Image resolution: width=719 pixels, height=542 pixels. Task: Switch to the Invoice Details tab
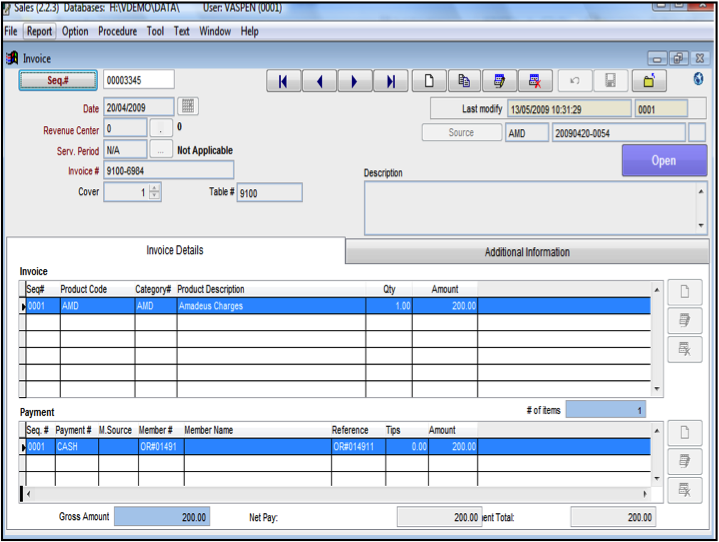click(x=175, y=250)
